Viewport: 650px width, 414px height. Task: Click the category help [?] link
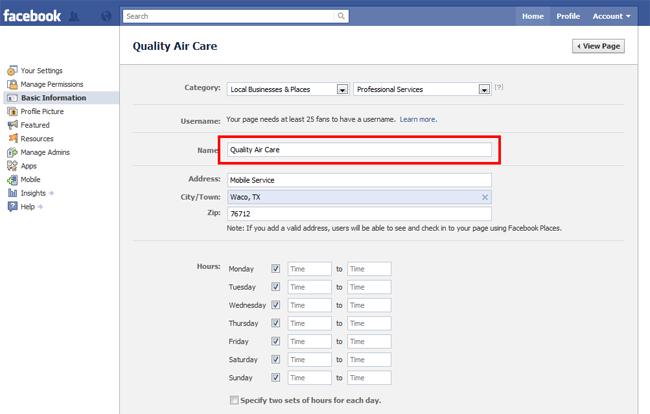point(499,87)
